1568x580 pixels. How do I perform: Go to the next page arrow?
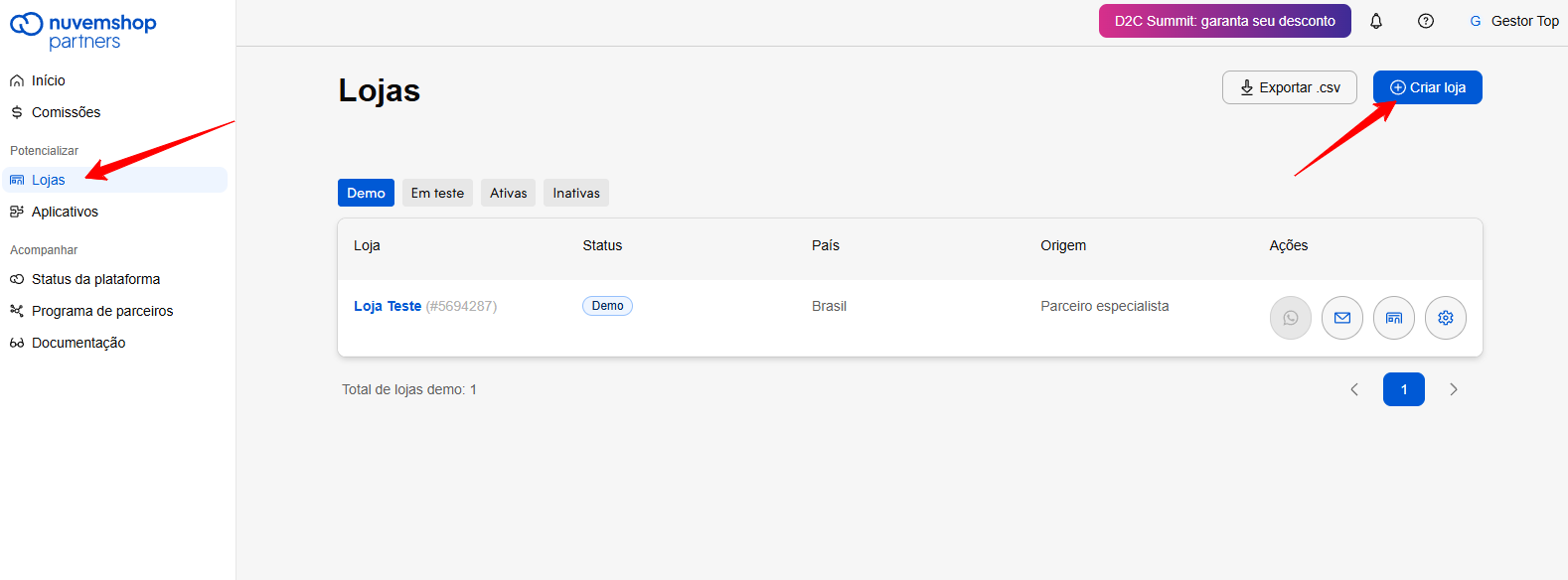tap(1454, 389)
